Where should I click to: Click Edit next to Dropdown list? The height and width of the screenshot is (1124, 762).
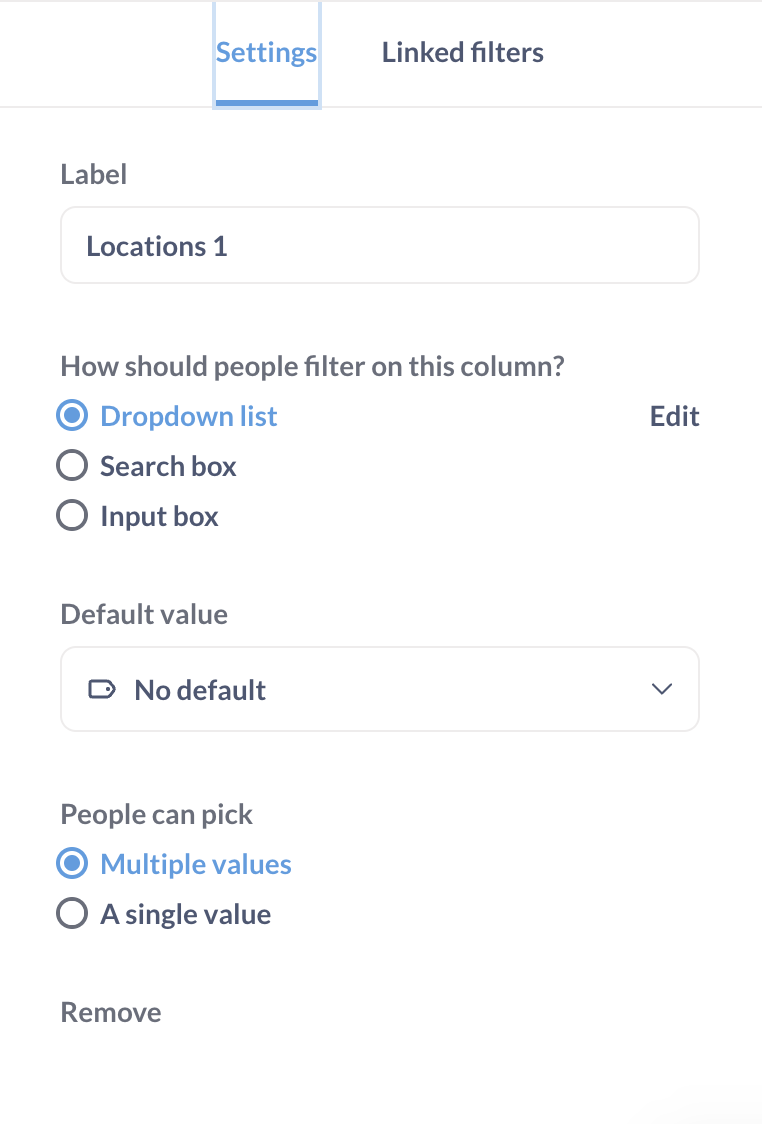tap(675, 416)
